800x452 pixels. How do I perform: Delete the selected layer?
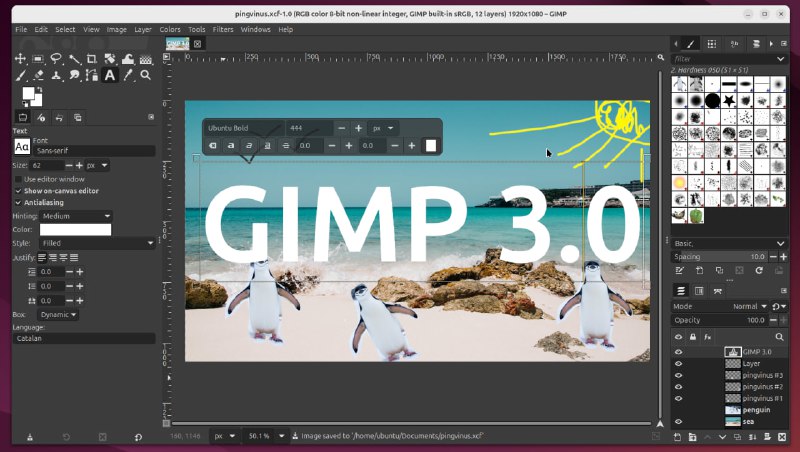point(782,437)
